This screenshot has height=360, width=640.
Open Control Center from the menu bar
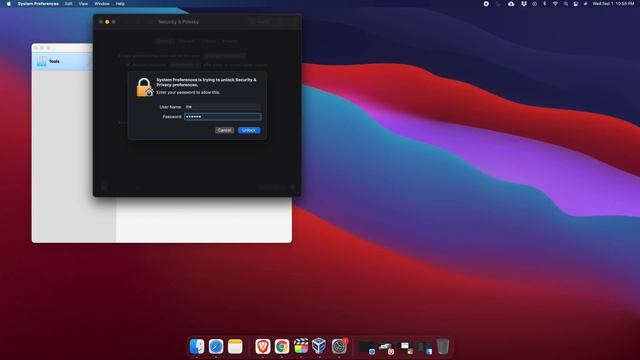click(576, 4)
